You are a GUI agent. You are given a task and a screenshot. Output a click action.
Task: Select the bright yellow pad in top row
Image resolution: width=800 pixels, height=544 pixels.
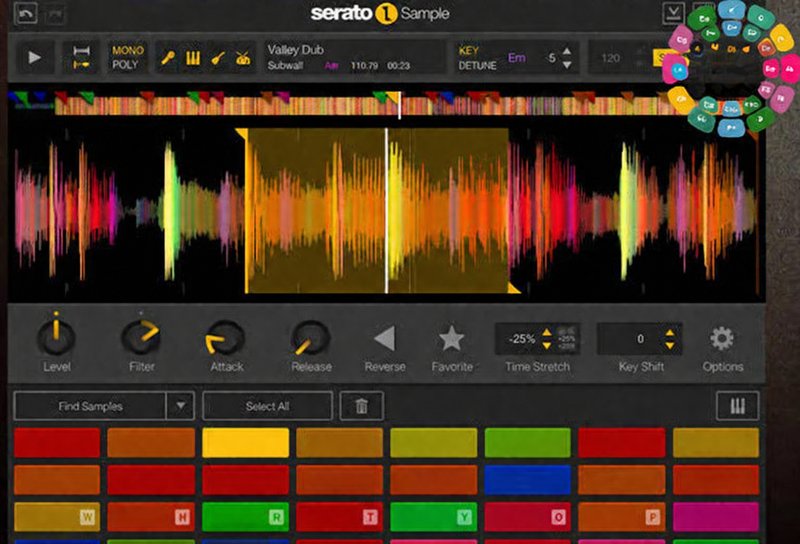point(245,442)
